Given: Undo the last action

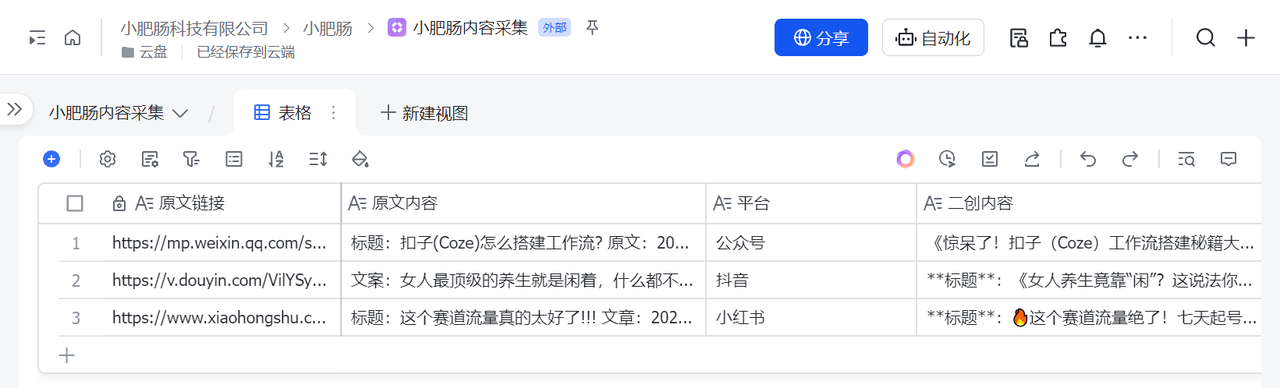Looking at the screenshot, I should [x=1089, y=159].
